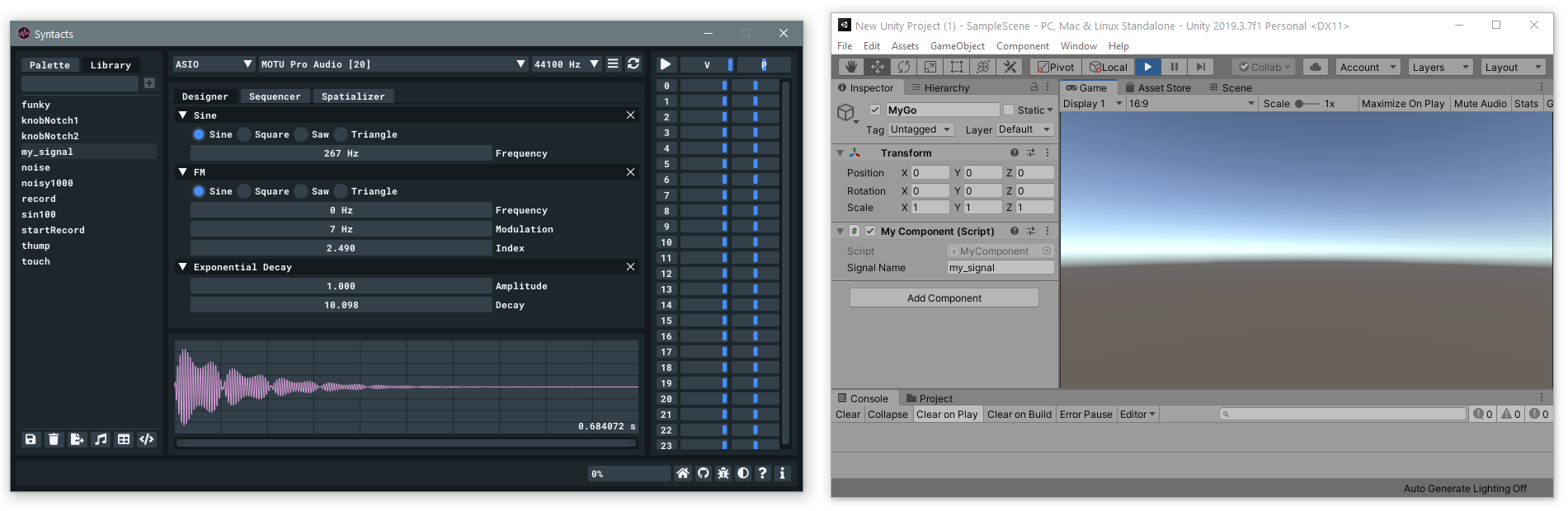Viewport: 1568px width, 511px height.
Task: Select the Unity Hand tool
Action: [x=851, y=67]
